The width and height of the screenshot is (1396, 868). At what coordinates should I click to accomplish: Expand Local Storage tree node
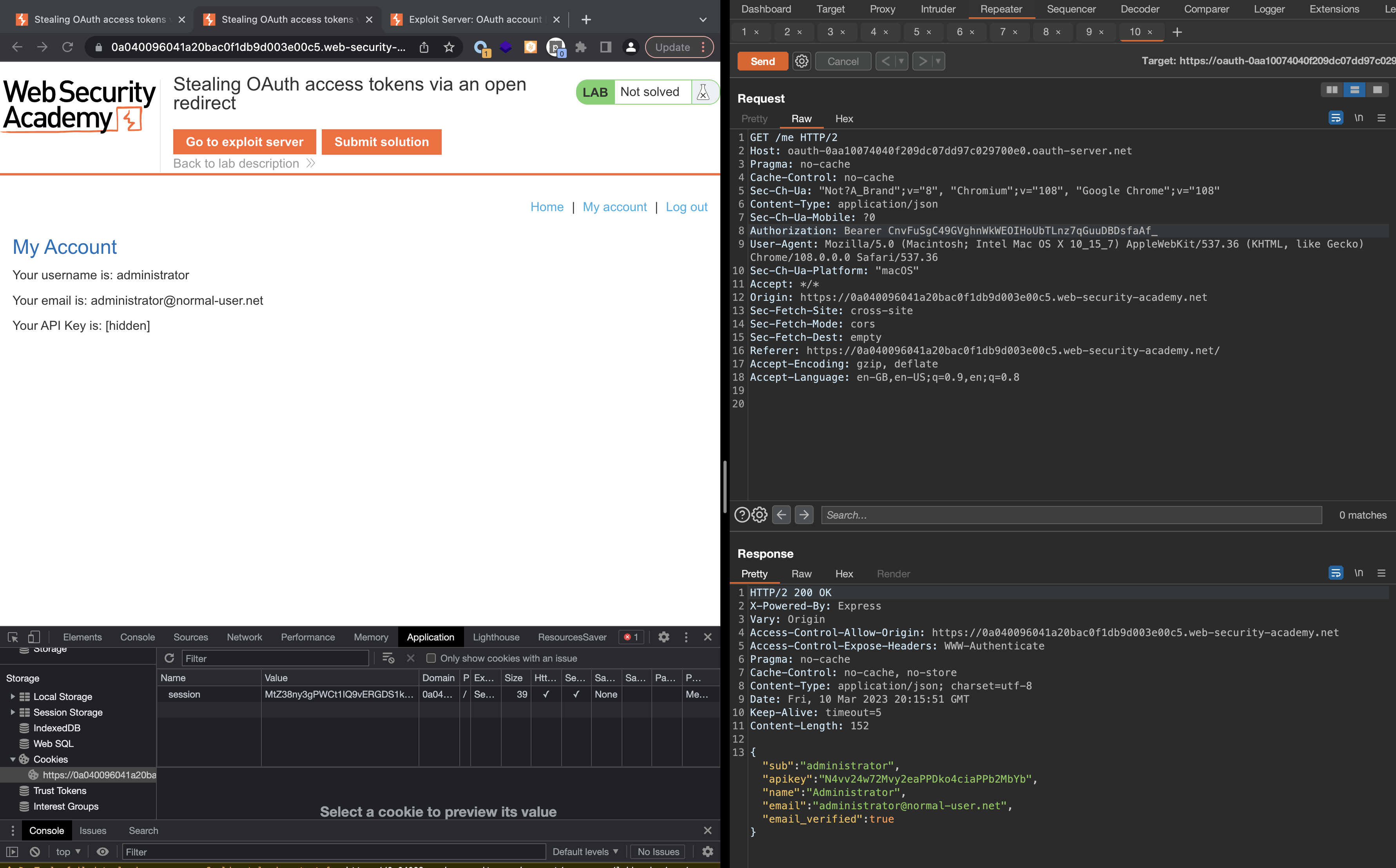[13, 696]
